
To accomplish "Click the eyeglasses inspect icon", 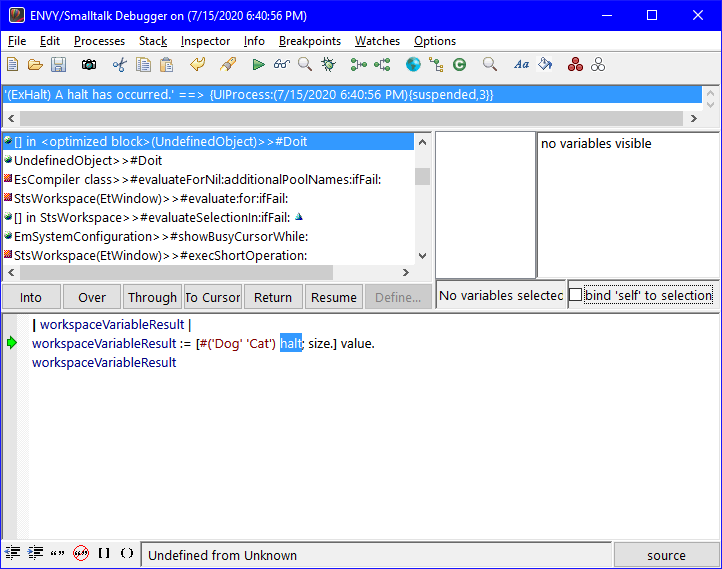I will tap(281, 65).
